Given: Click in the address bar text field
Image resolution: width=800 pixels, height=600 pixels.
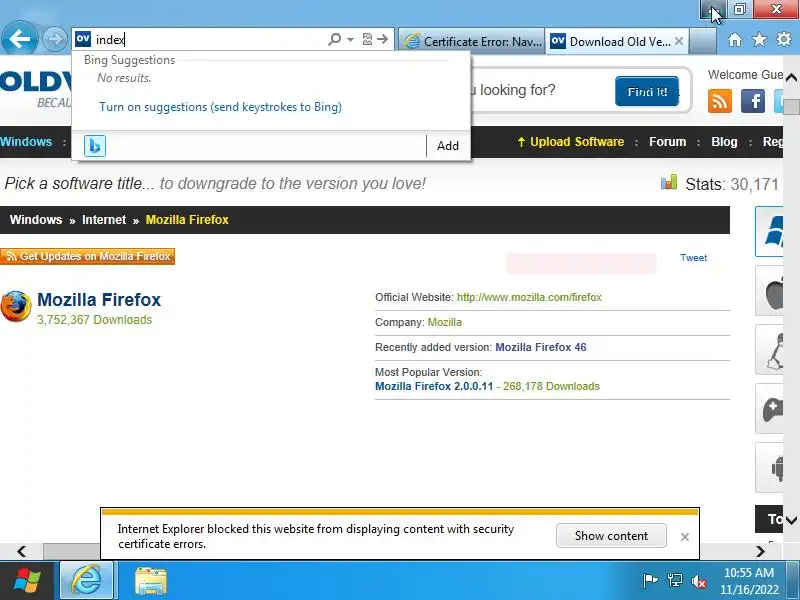Looking at the screenshot, I should coord(209,39).
